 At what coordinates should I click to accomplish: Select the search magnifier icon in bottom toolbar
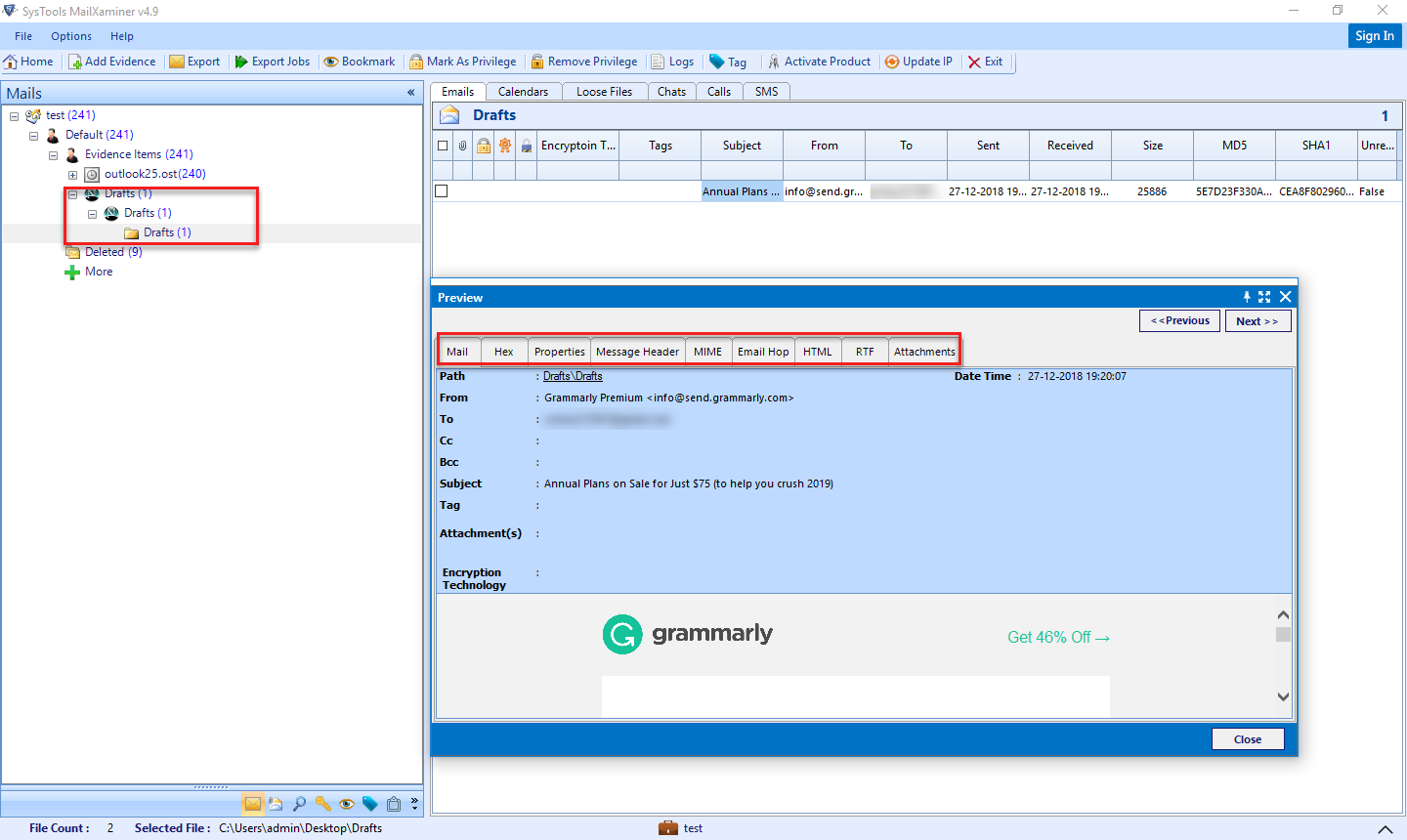(x=300, y=803)
